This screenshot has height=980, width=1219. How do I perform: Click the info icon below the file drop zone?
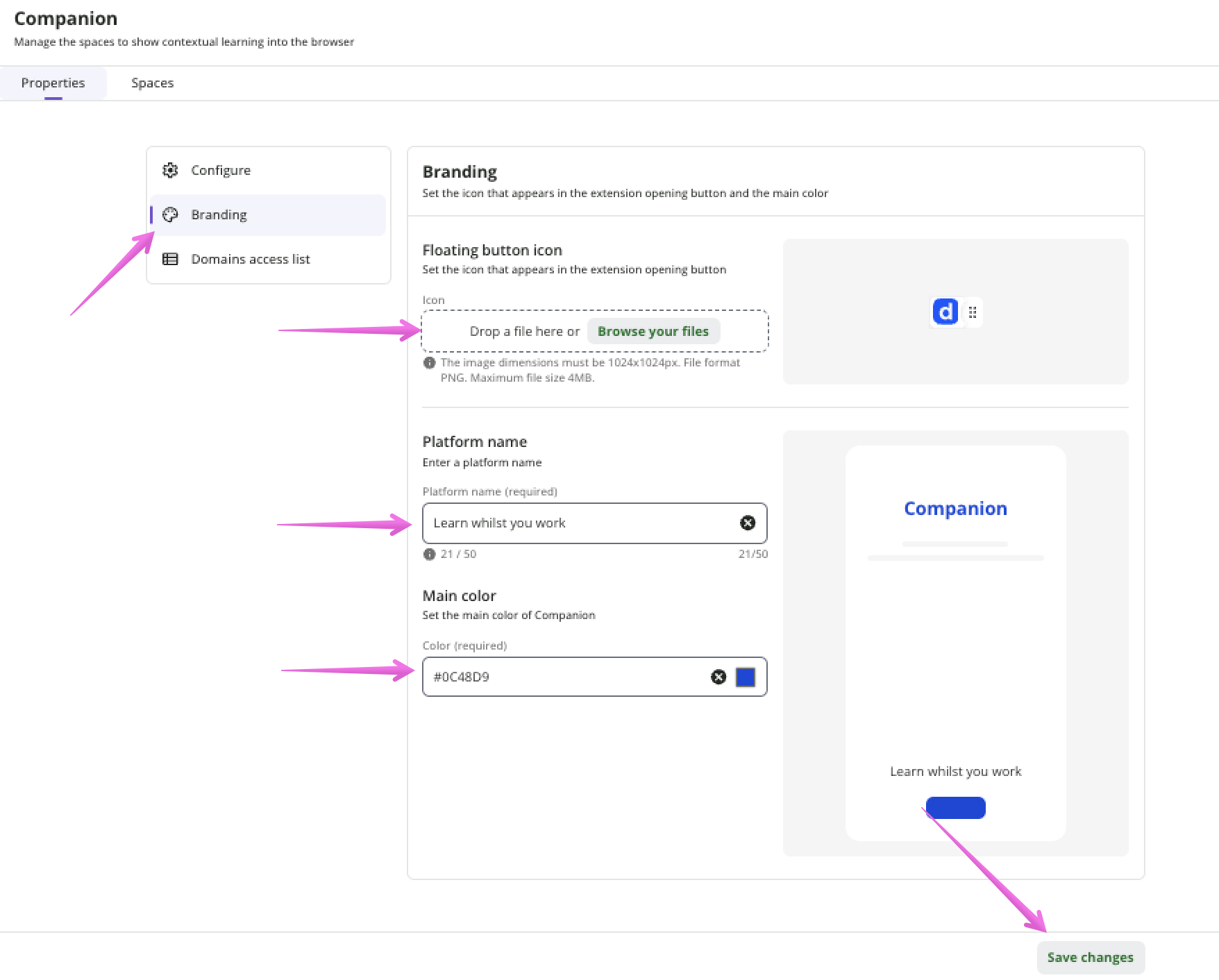429,363
